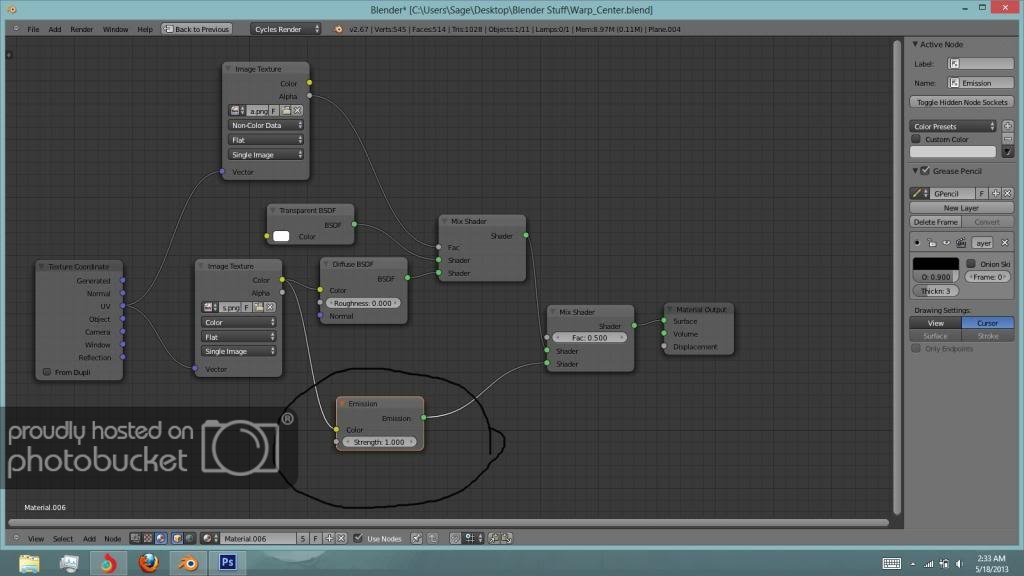The width and height of the screenshot is (1024, 576).
Task: Click Back to Previous button
Action: pyautogui.click(x=197, y=29)
